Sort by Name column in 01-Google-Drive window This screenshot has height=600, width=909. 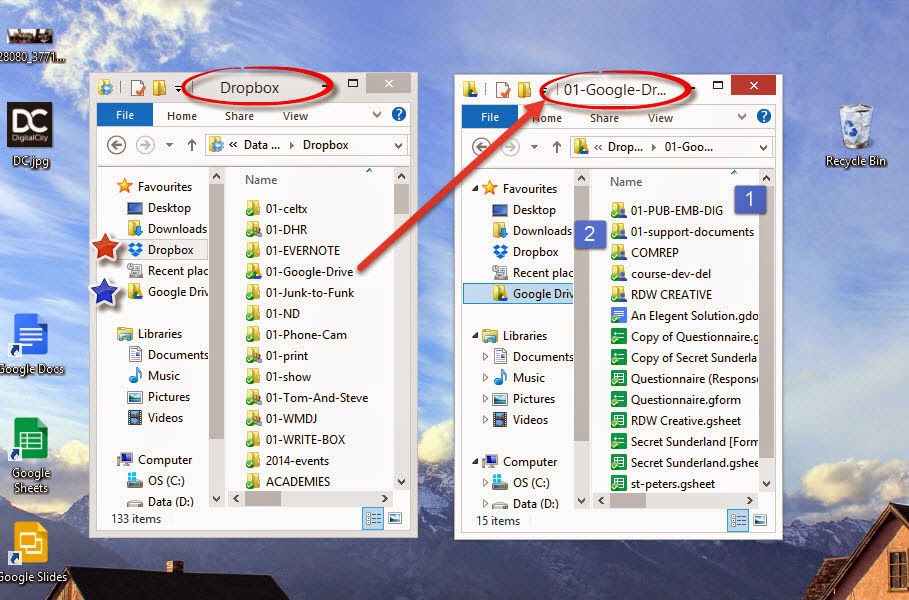pos(626,182)
